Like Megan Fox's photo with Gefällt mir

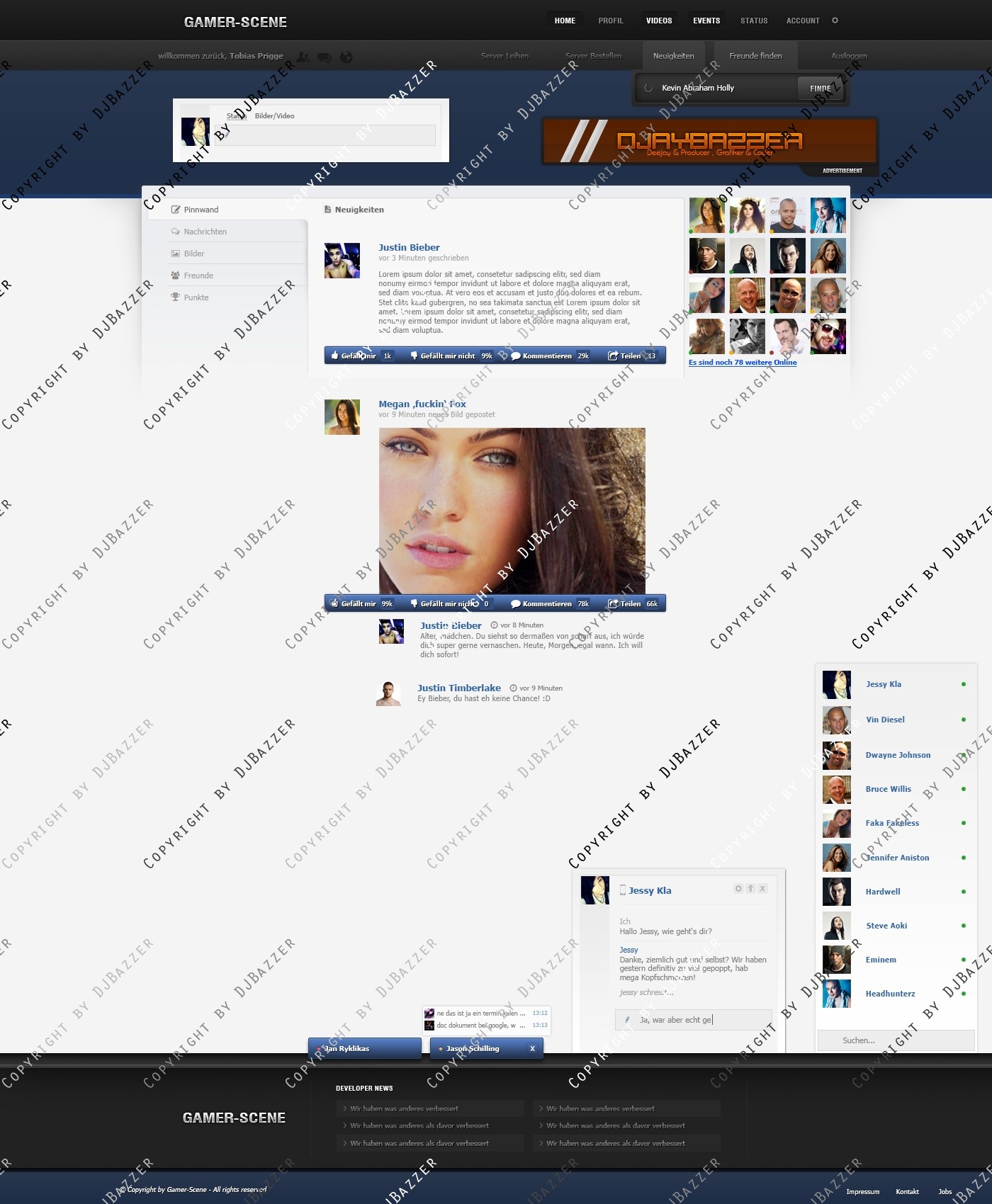pos(354,603)
